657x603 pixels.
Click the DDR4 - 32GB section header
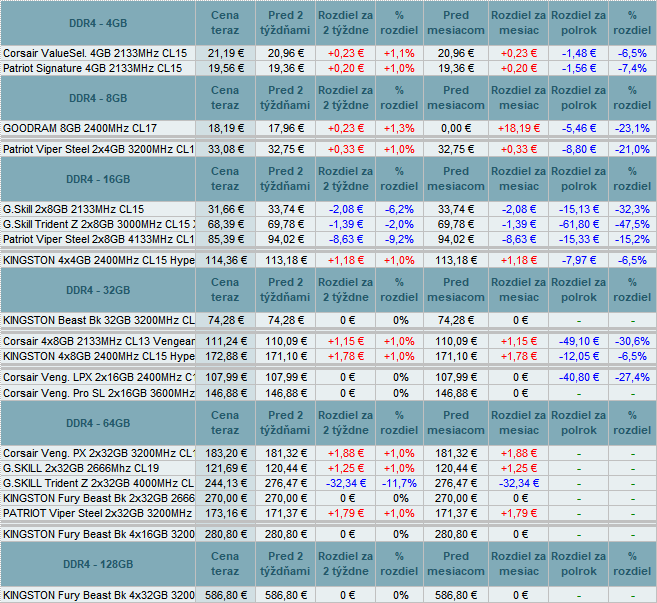click(x=98, y=290)
